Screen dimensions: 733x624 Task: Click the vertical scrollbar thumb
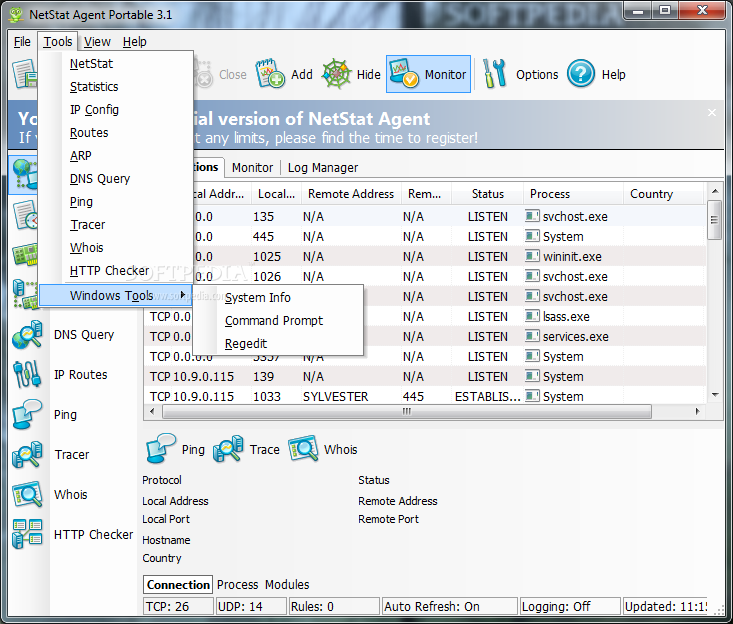click(714, 220)
